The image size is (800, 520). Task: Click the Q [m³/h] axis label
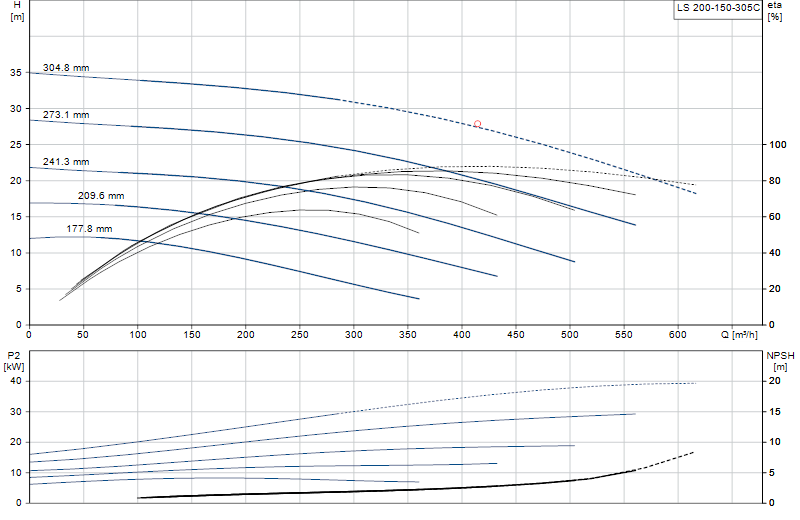click(739, 335)
